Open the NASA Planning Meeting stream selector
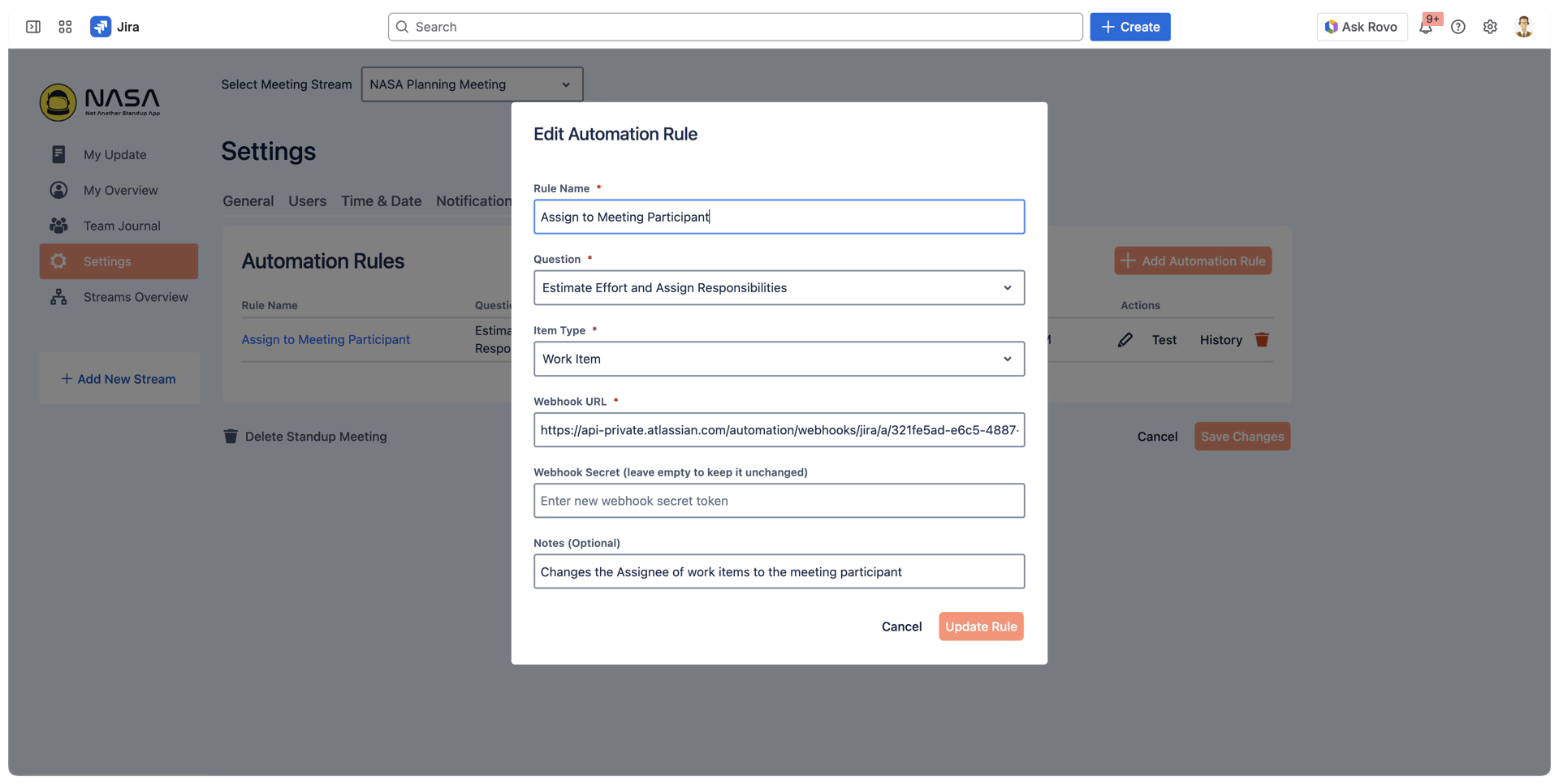Screen dimensions: 1559x784 [x=471, y=84]
